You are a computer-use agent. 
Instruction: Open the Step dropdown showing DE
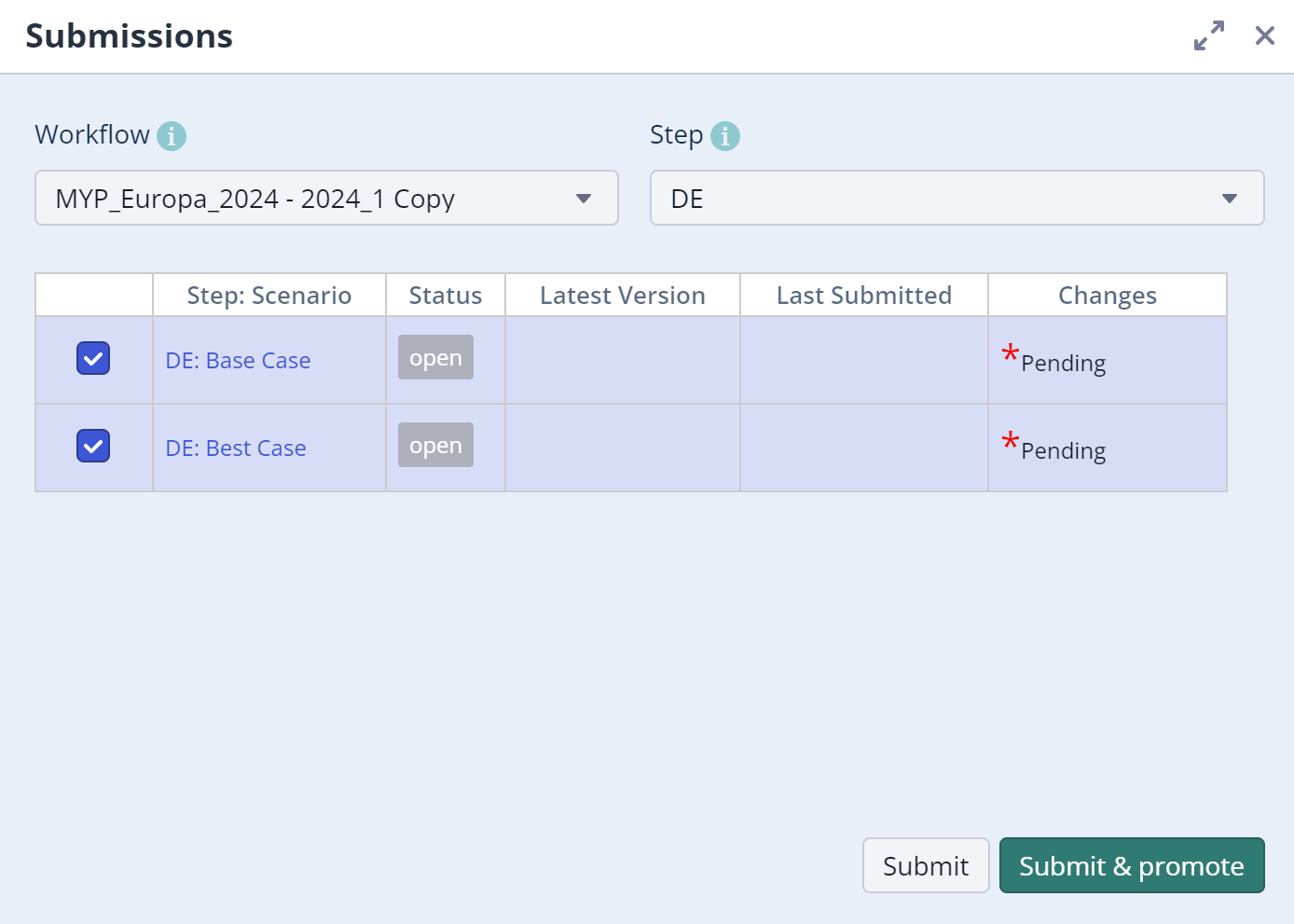pyautogui.click(x=957, y=199)
